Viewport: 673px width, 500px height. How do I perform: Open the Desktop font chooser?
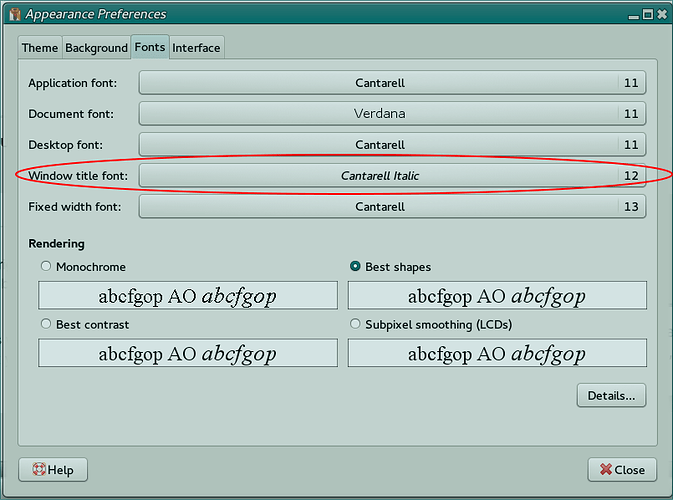(392, 145)
